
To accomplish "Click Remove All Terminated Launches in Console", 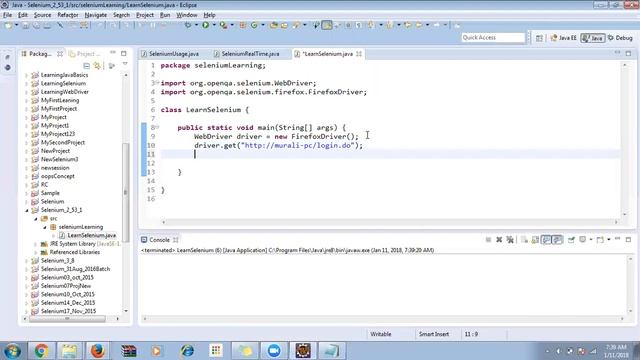I will [510, 240].
